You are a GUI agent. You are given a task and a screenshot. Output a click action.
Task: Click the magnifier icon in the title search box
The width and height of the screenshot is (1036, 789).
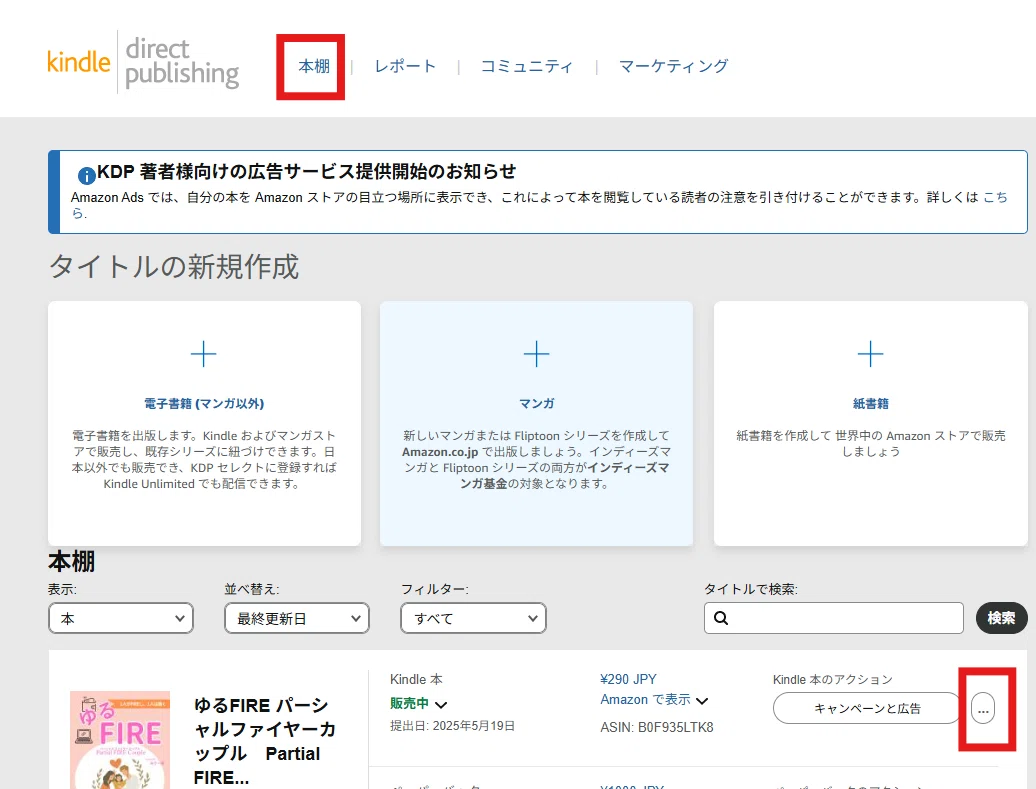721,618
